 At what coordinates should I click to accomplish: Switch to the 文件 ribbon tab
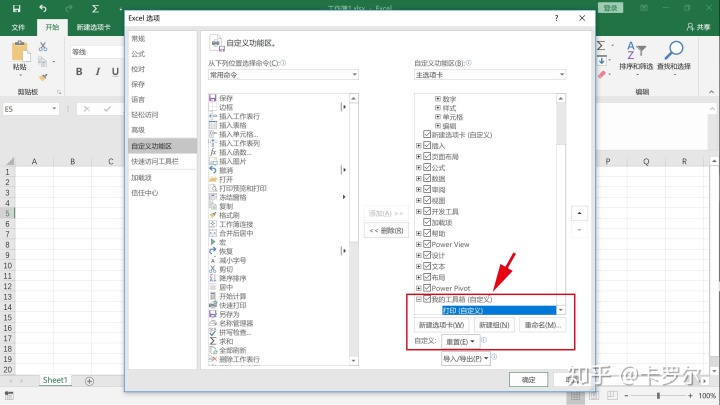18,28
